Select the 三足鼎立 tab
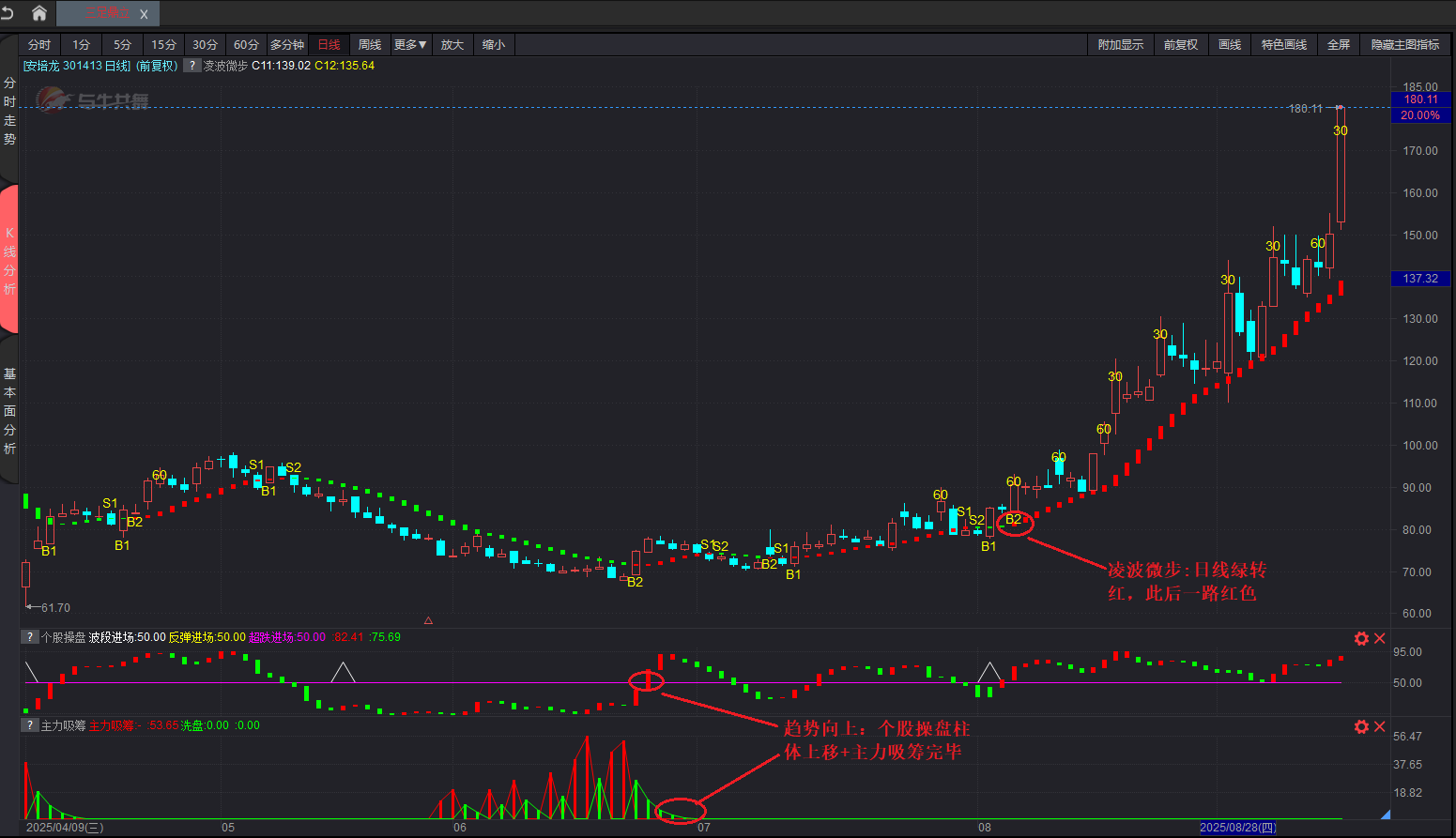The height and width of the screenshot is (838, 1456). pyautogui.click(x=107, y=14)
